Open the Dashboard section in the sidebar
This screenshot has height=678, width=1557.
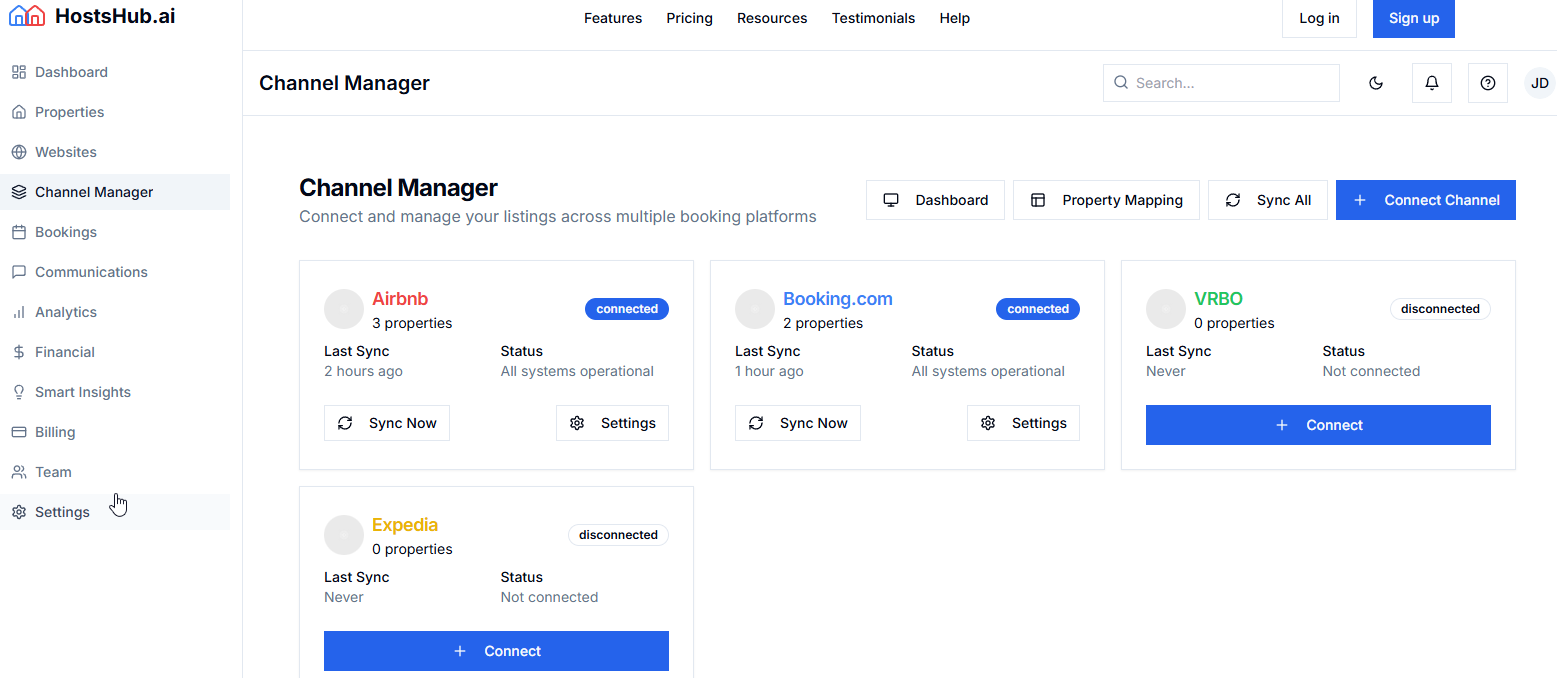(x=70, y=71)
